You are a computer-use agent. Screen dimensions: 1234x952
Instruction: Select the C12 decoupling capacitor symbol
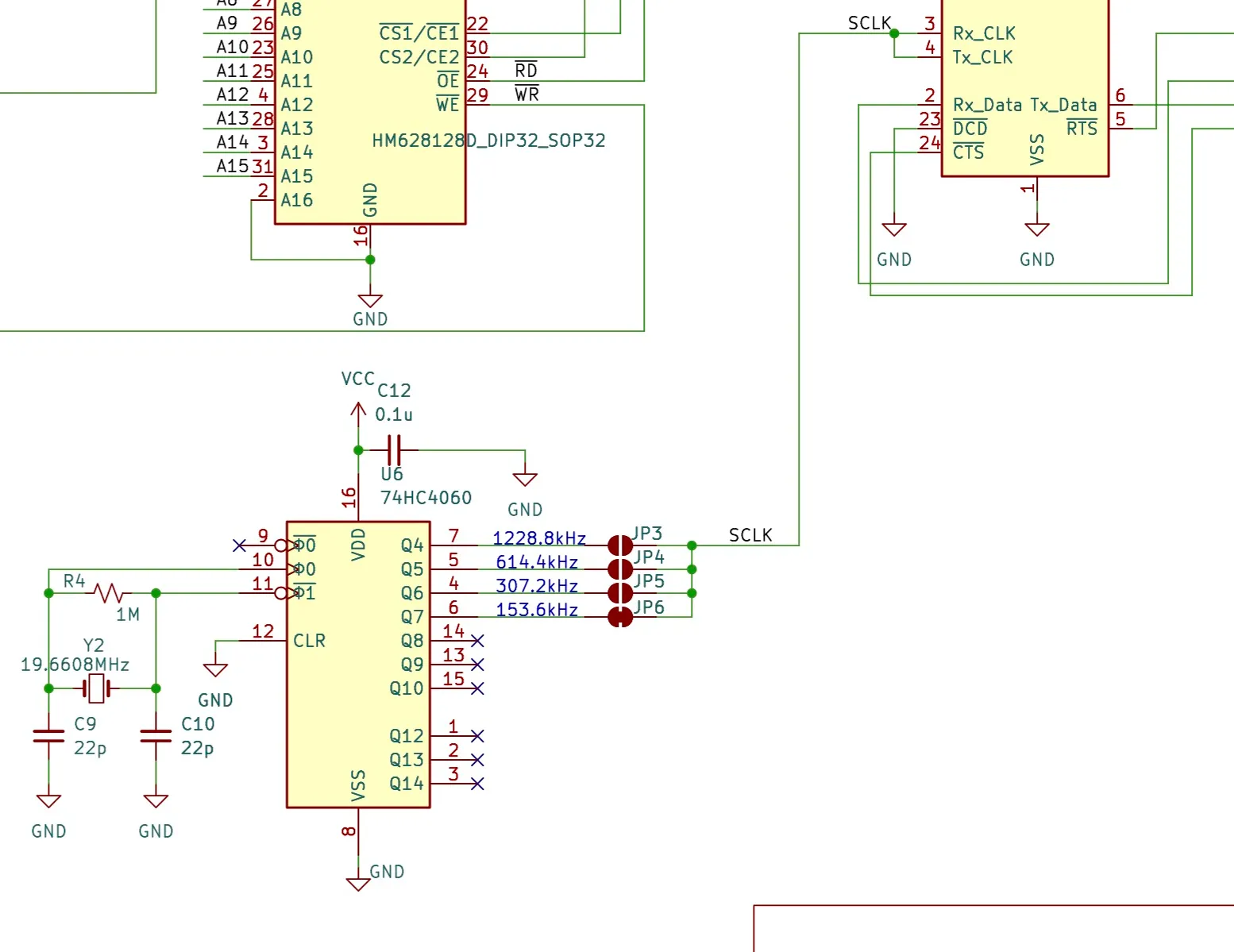[395, 450]
